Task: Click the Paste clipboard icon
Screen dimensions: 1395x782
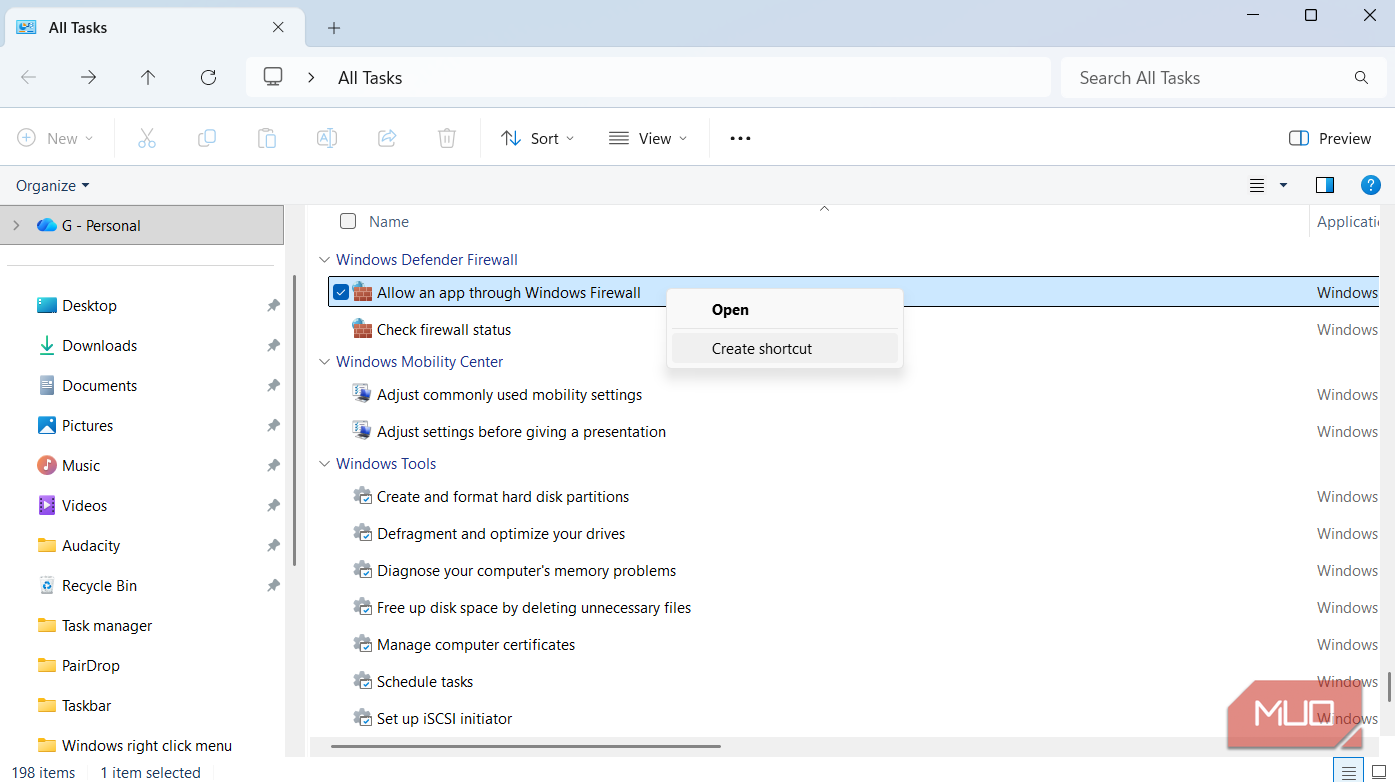Action: (267, 138)
